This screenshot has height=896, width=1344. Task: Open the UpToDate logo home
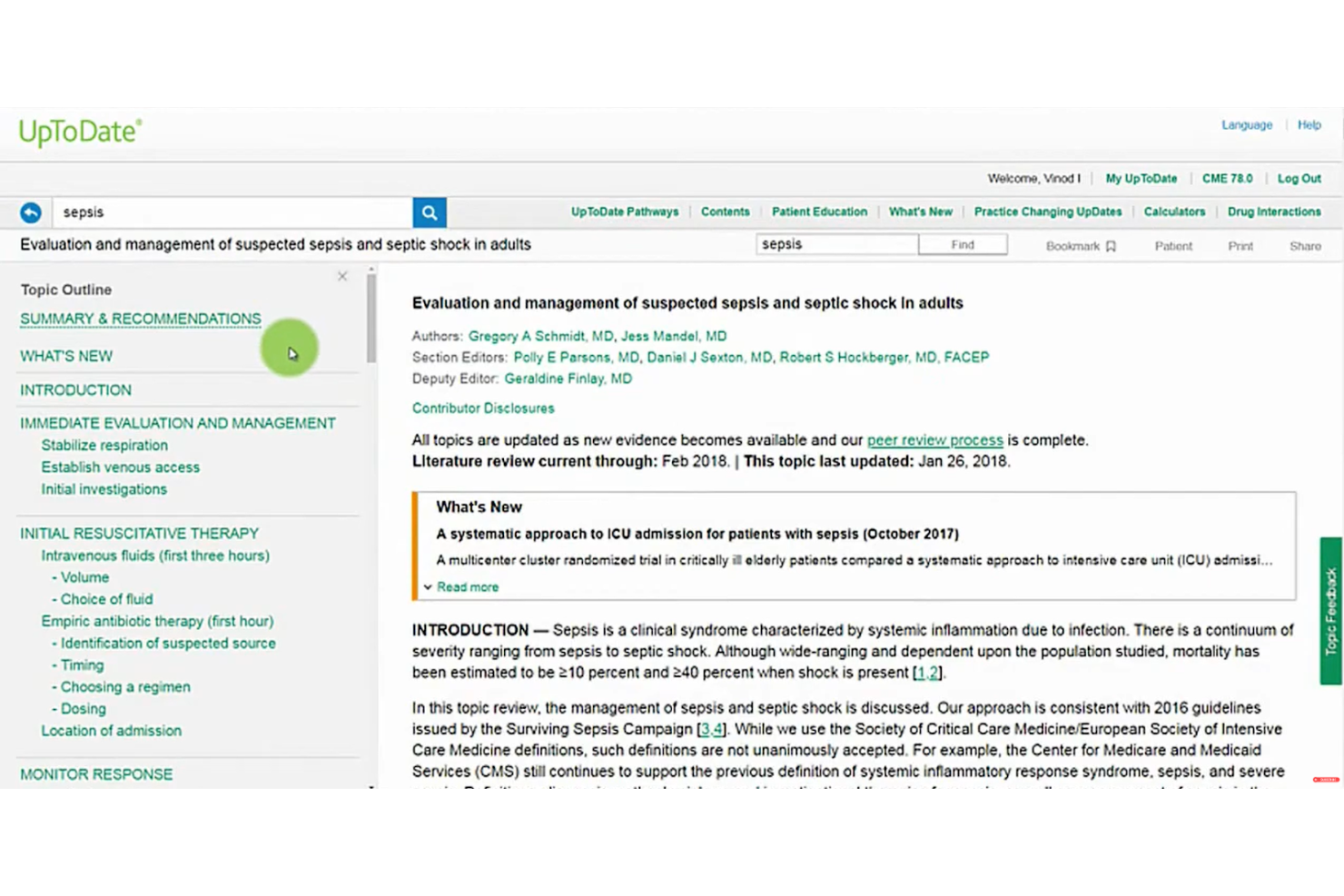click(x=81, y=133)
